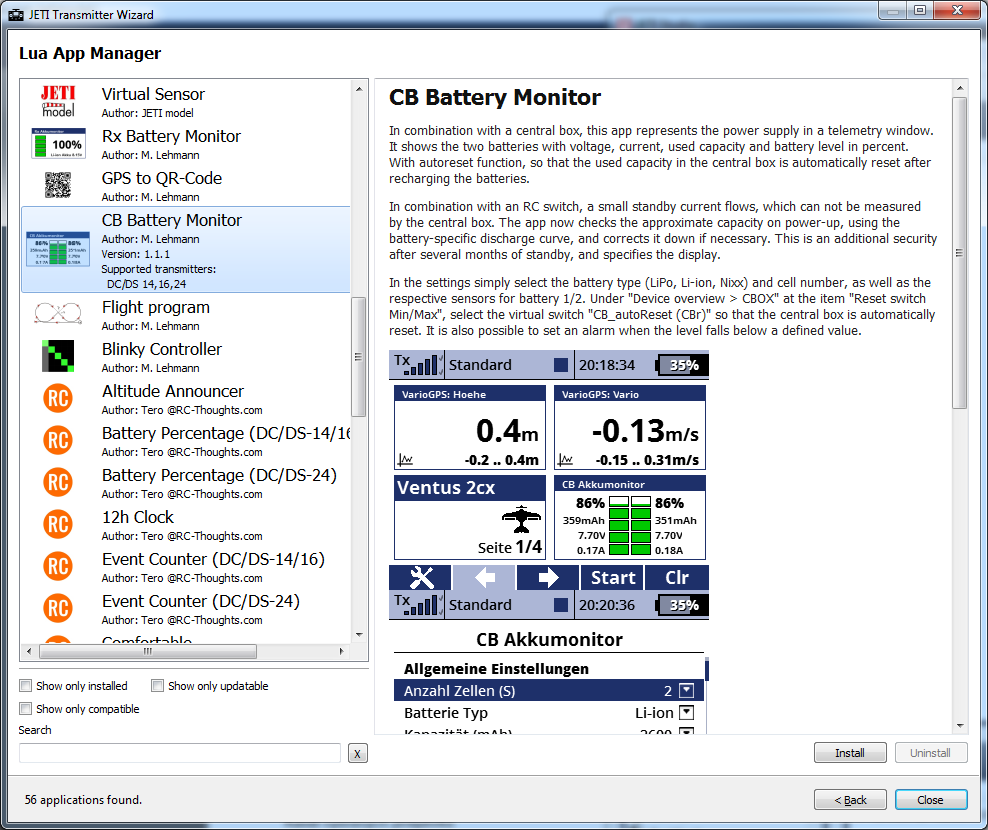988x830 pixels.
Task: Click the 35% battery indicator in preview header
Action: (x=682, y=365)
